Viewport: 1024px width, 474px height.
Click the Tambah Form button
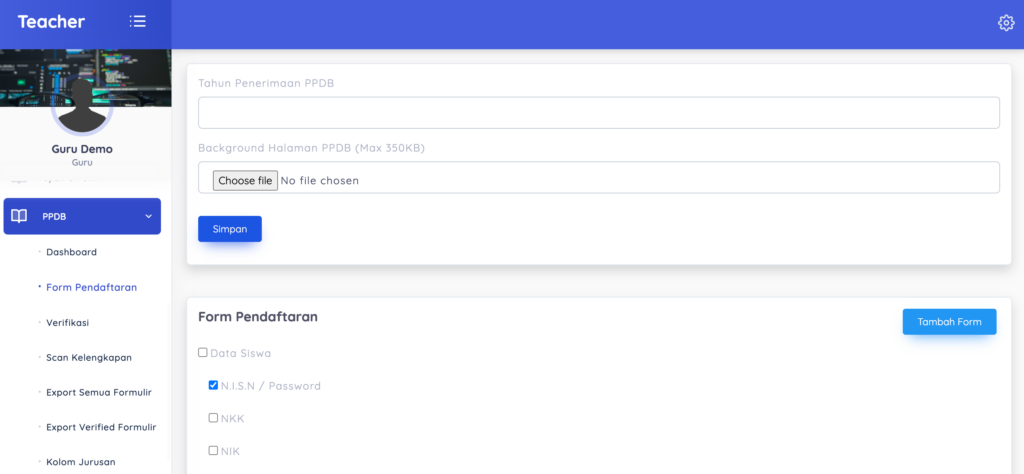click(x=950, y=322)
